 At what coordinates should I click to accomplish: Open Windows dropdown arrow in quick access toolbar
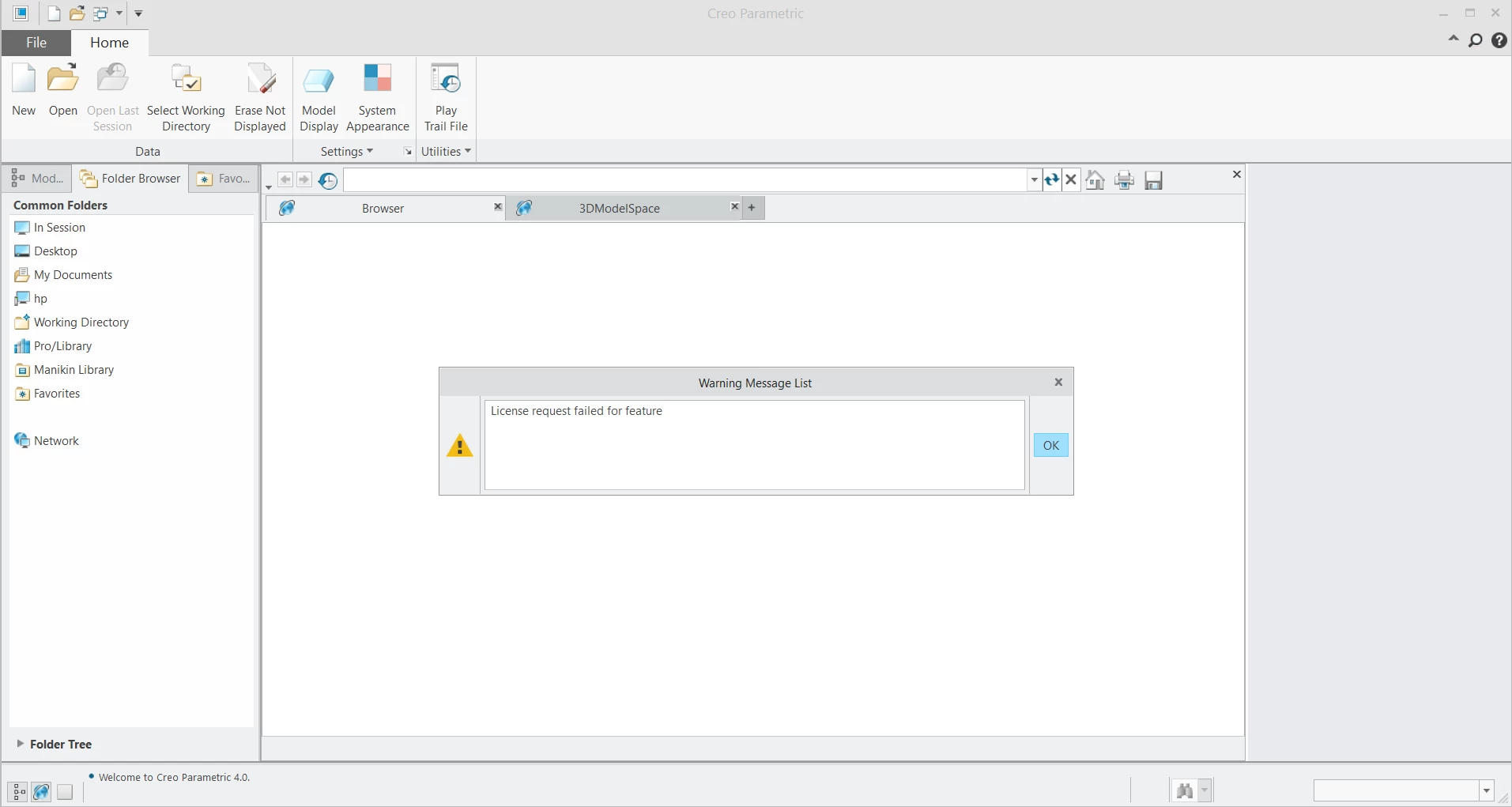point(119,13)
